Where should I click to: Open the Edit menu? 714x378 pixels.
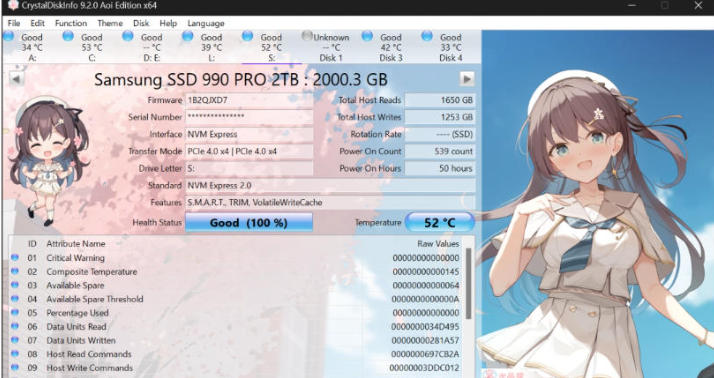(x=37, y=23)
